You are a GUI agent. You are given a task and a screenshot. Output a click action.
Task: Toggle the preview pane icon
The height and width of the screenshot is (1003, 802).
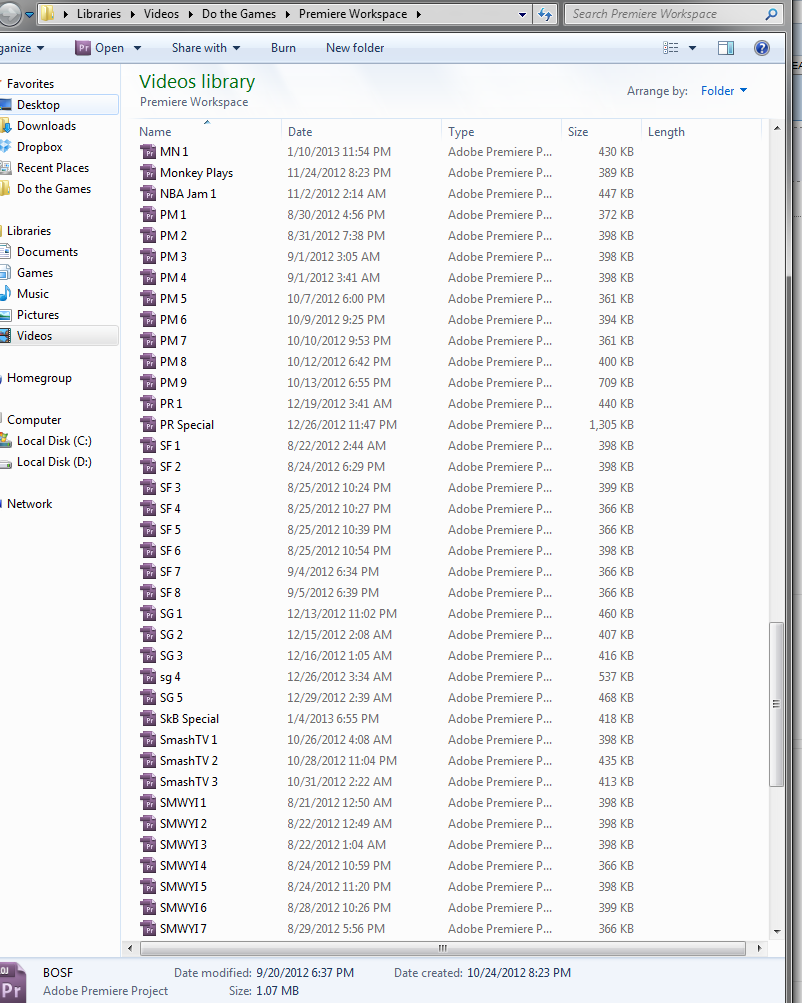coord(726,48)
